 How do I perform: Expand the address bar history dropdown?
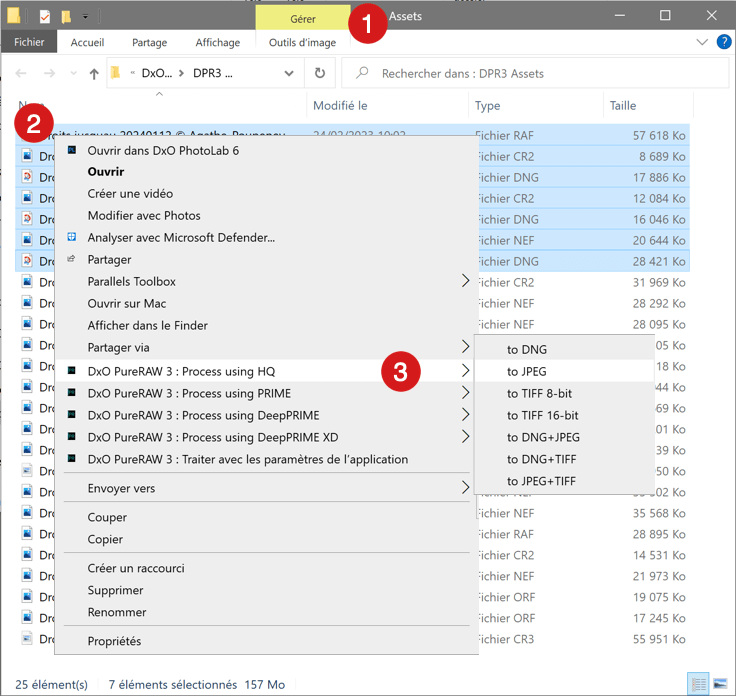click(x=289, y=73)
